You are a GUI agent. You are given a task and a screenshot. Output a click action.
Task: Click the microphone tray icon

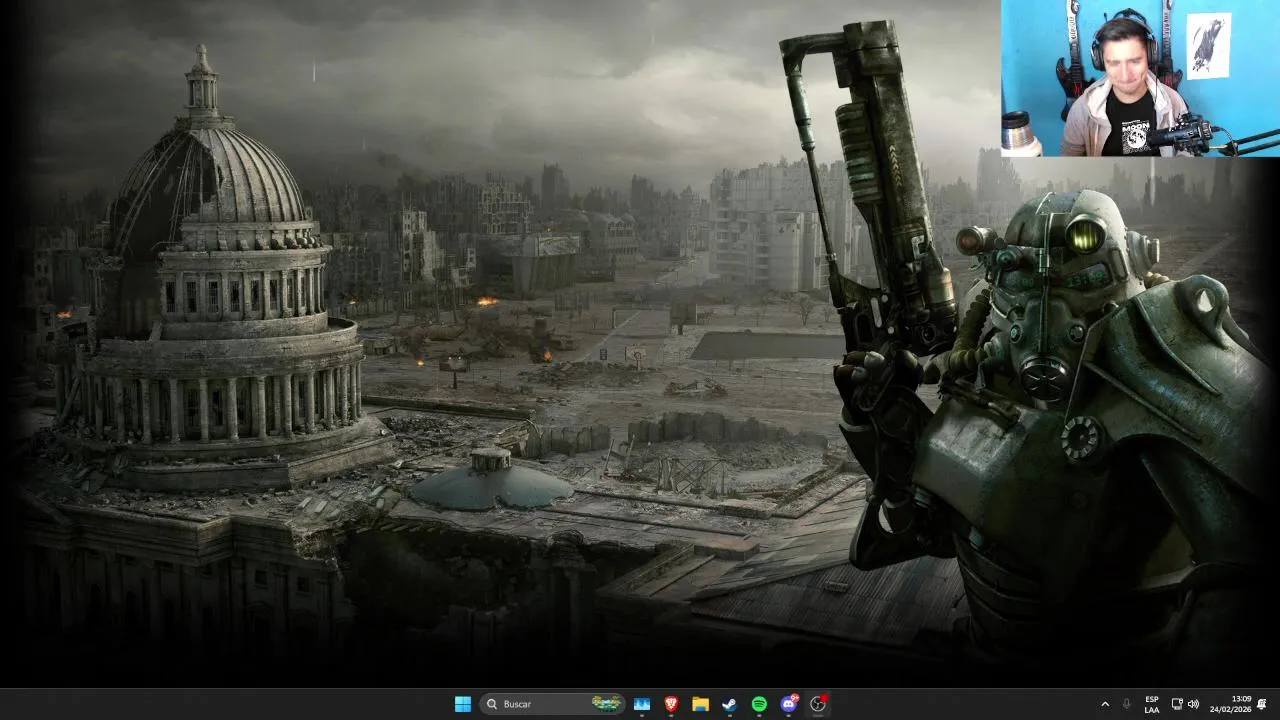pyautogui.click(x=1127, y=704)
